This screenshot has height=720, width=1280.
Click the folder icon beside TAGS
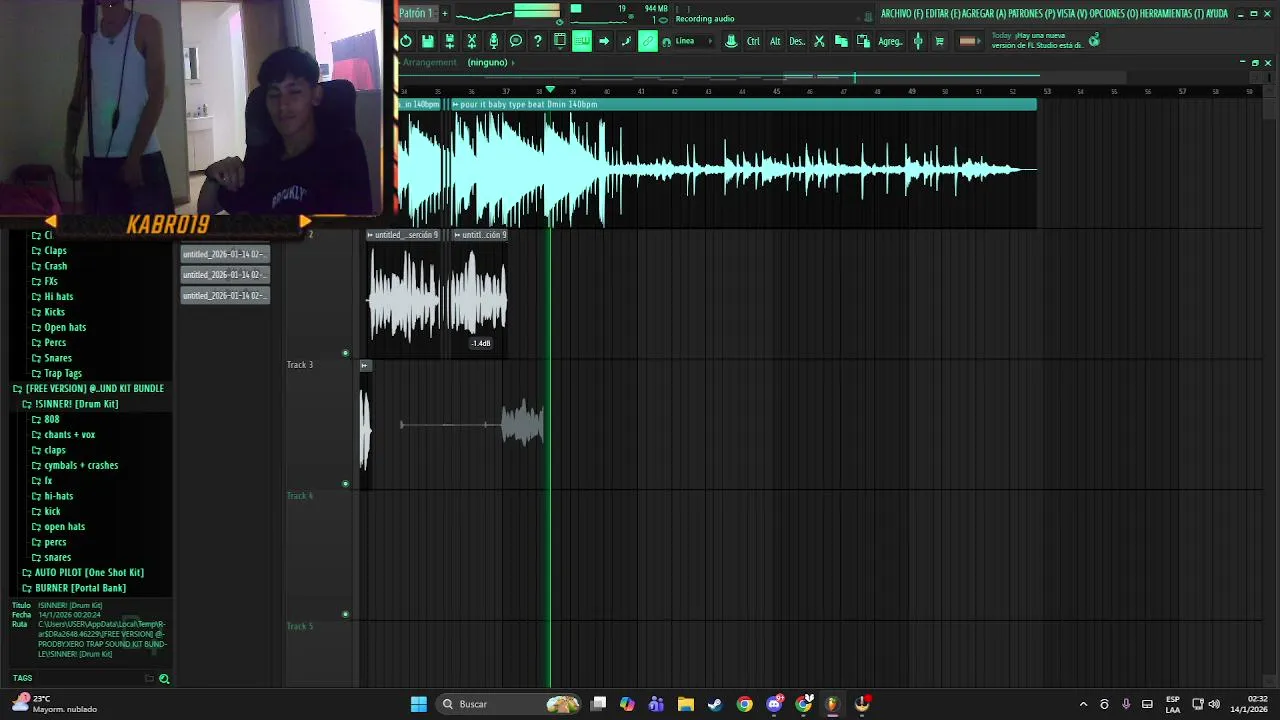pos(149,678)
